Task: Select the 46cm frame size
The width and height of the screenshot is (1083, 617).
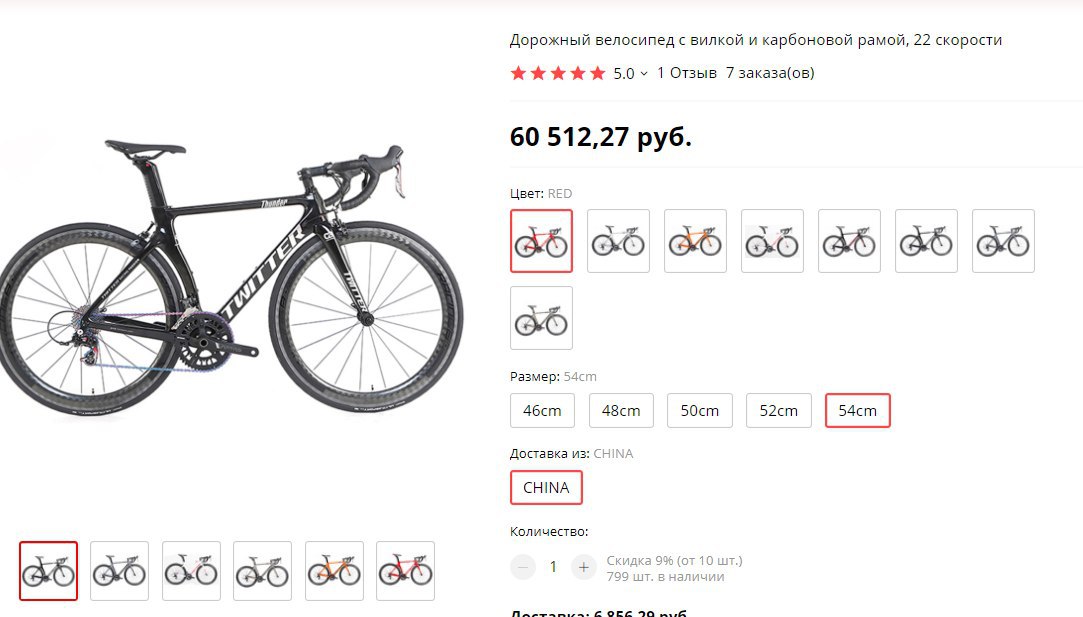Action: (x=542, y=411)
